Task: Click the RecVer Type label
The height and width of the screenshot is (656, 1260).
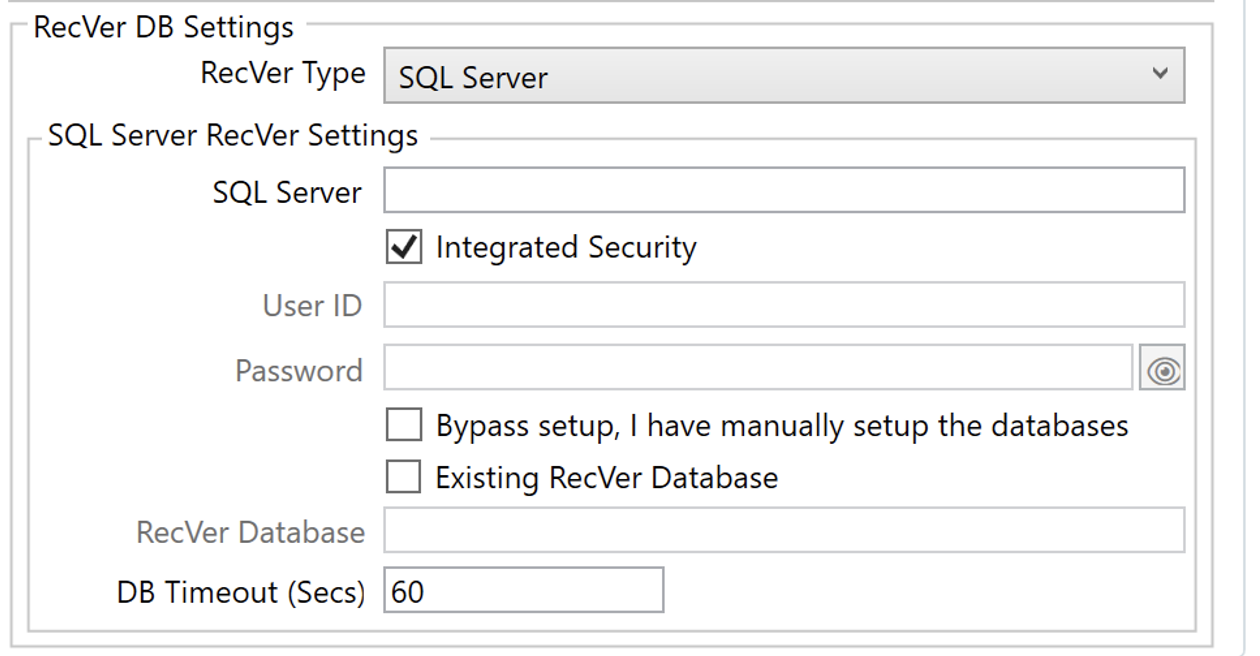Action: pyautogui.click(x=283, y=74)
